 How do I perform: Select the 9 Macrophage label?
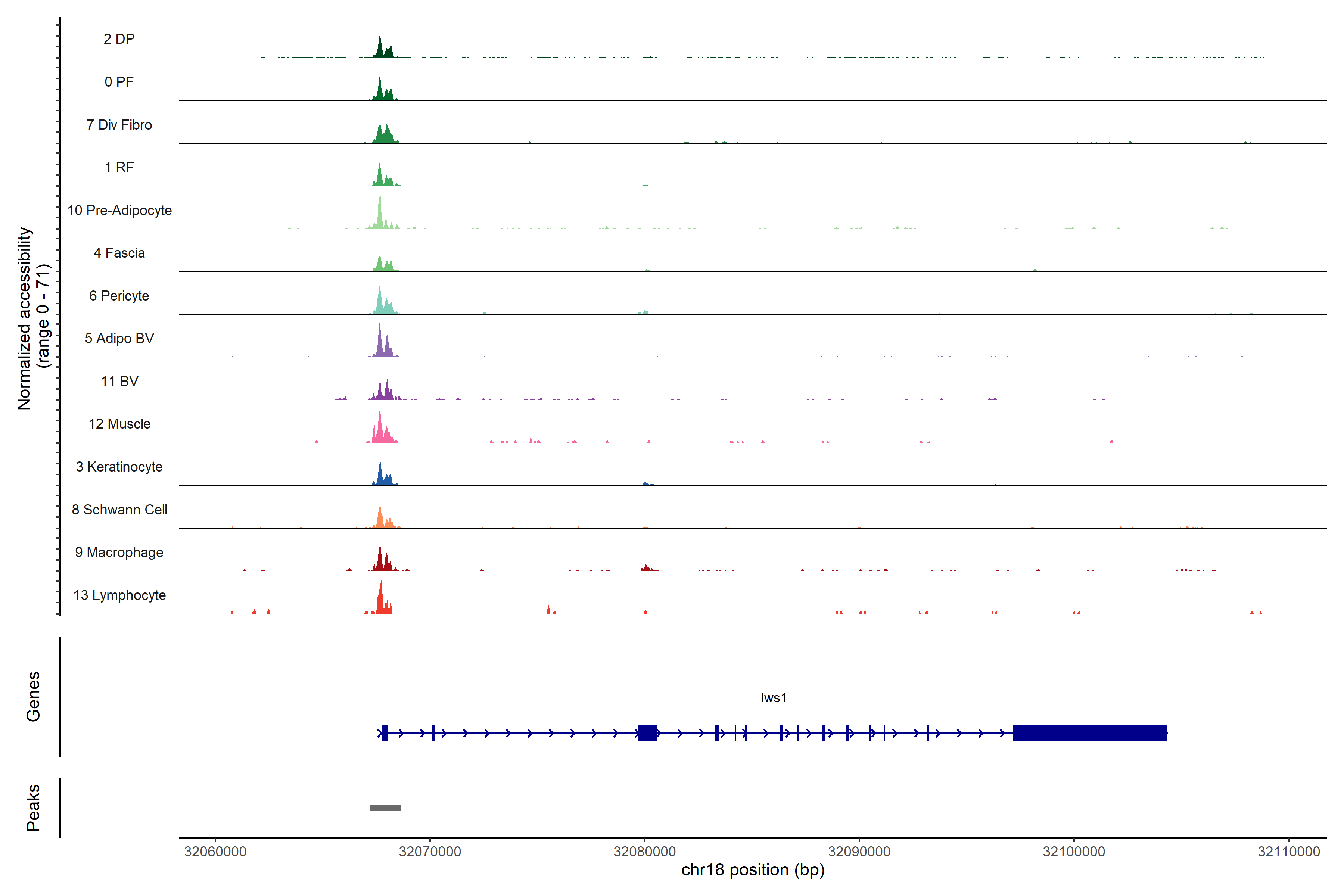coord(119,552)
